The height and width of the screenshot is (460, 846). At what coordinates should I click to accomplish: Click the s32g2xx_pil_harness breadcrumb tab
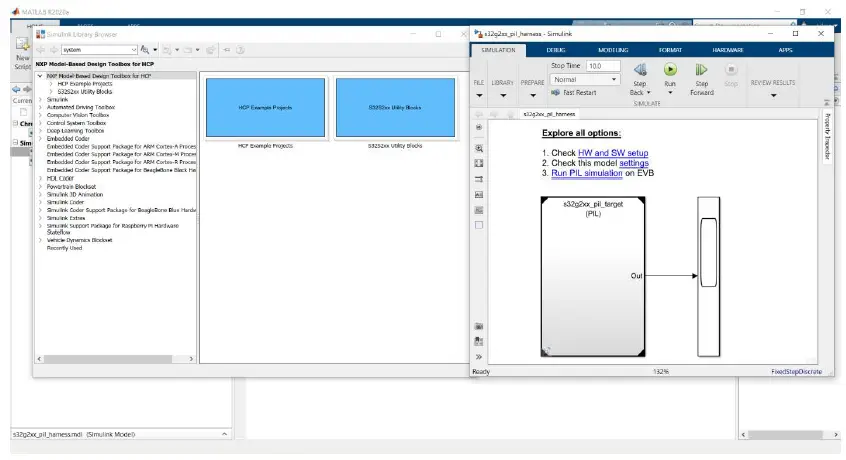coord(549,114)
